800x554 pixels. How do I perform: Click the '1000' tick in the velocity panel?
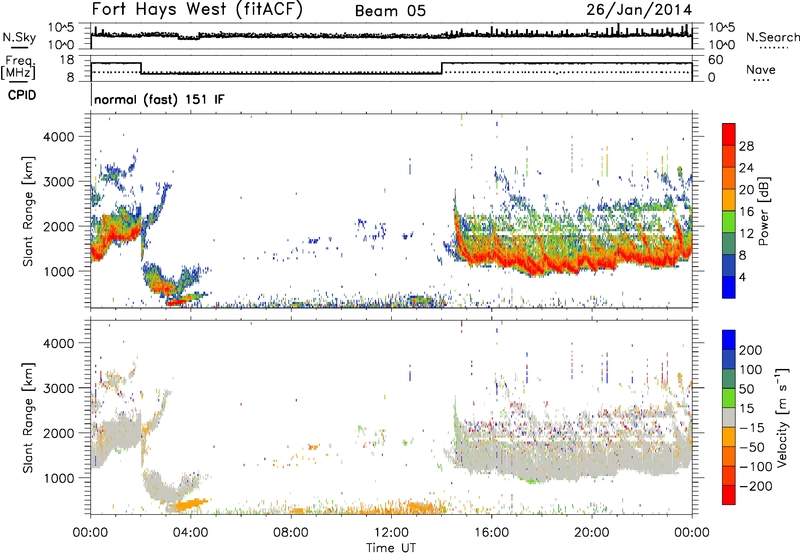(x=59, y=478)
